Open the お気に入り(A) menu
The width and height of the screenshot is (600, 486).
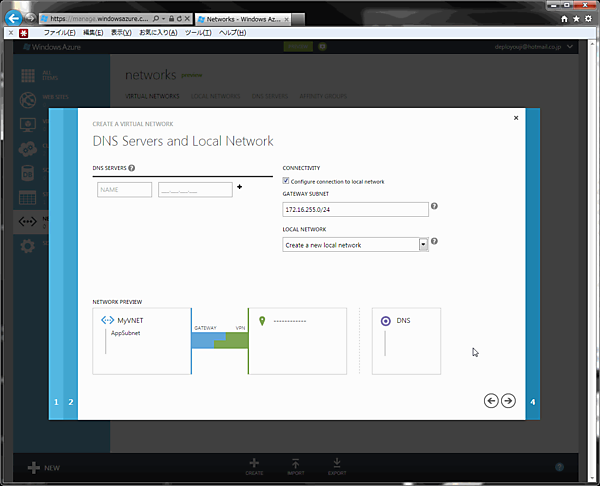coord(157,32)
